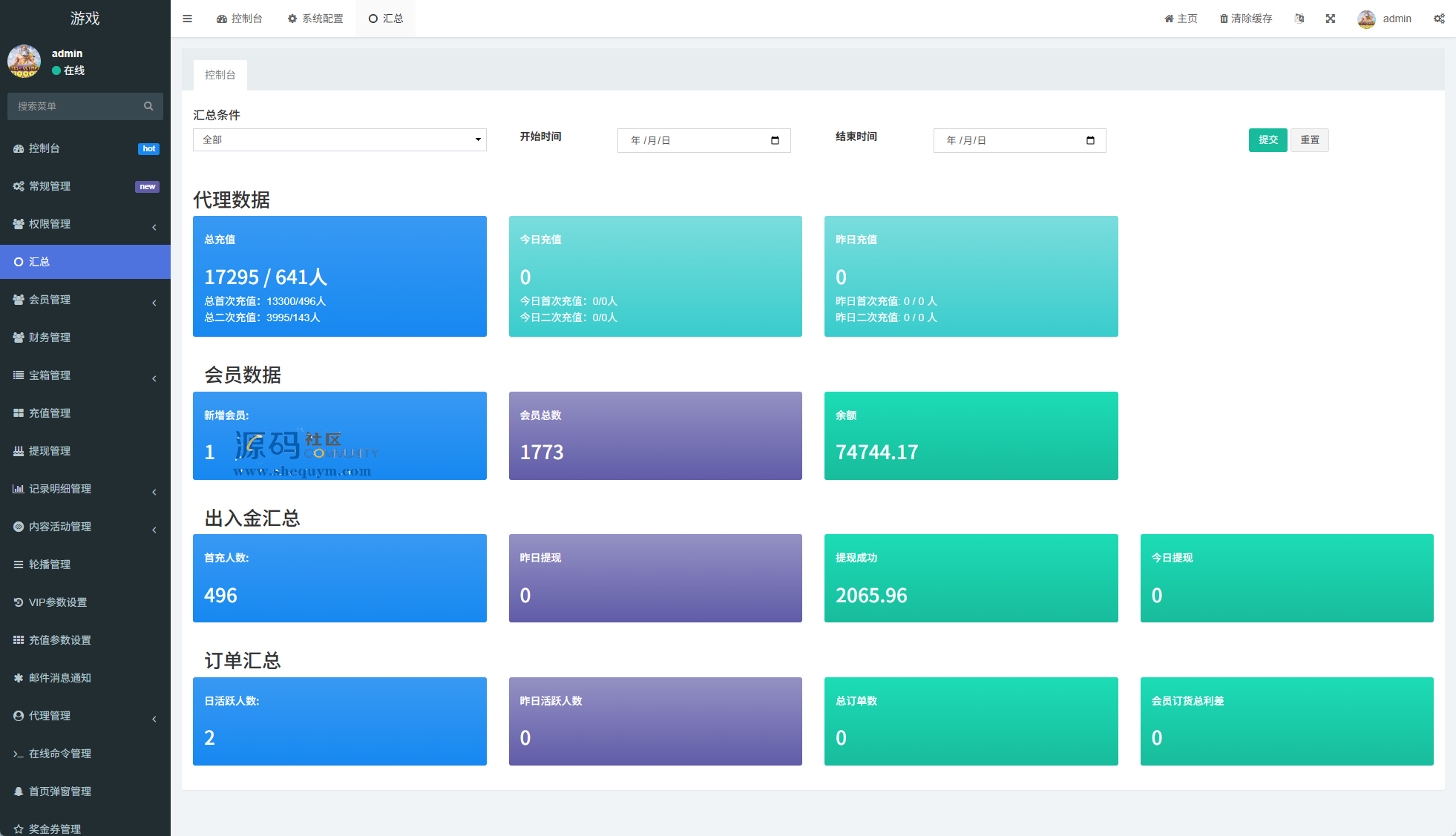
Task: Open the settings gears icon at top right
Action: [1439, 19]
